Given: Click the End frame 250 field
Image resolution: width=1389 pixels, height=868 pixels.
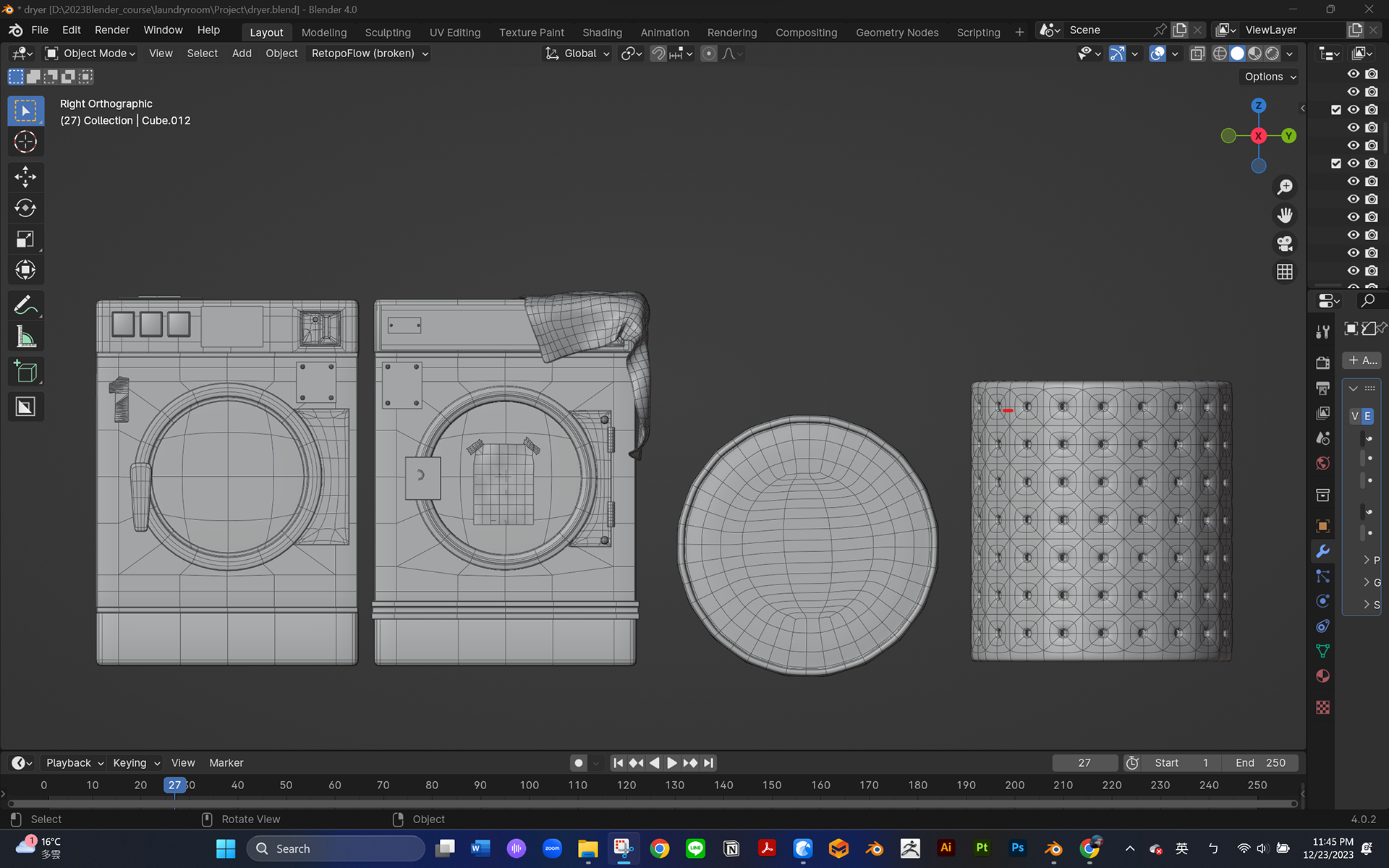Looking at the screenshot, I should [x=1260, y=763].
